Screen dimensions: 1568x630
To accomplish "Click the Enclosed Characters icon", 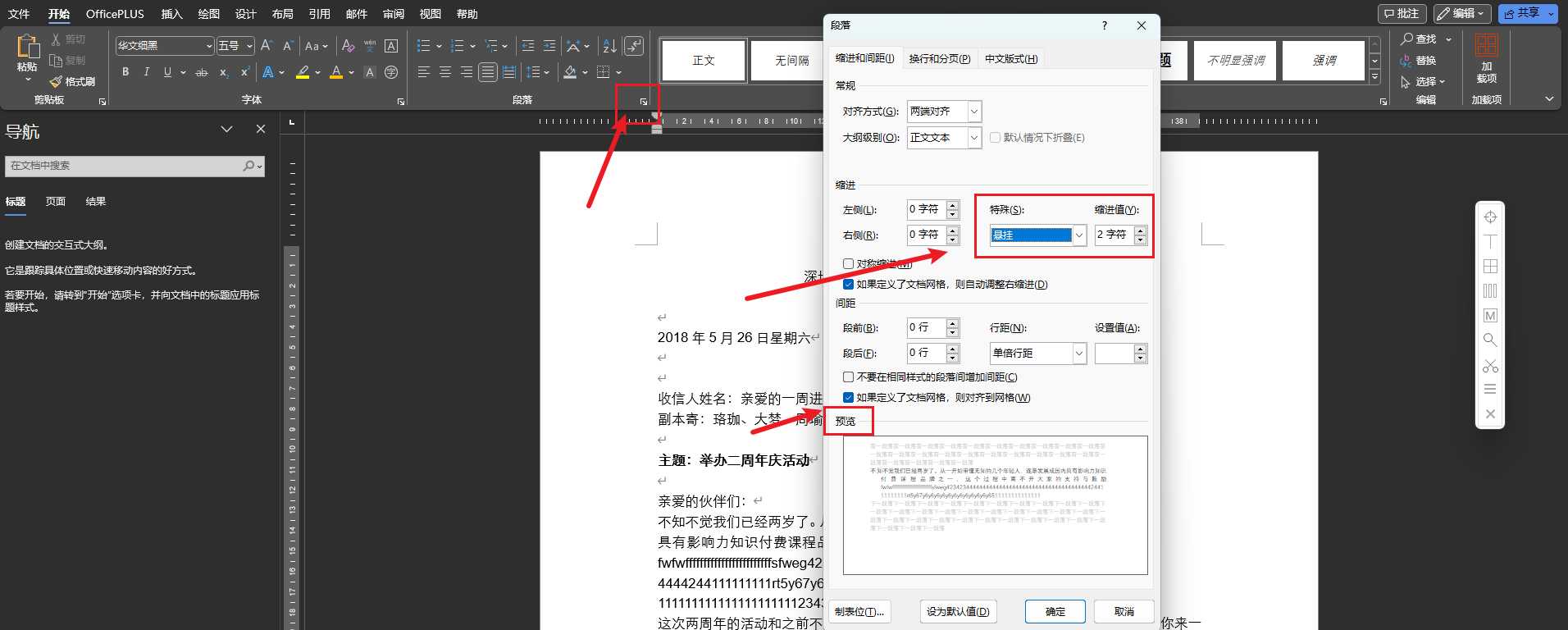I will click(391, 72).
